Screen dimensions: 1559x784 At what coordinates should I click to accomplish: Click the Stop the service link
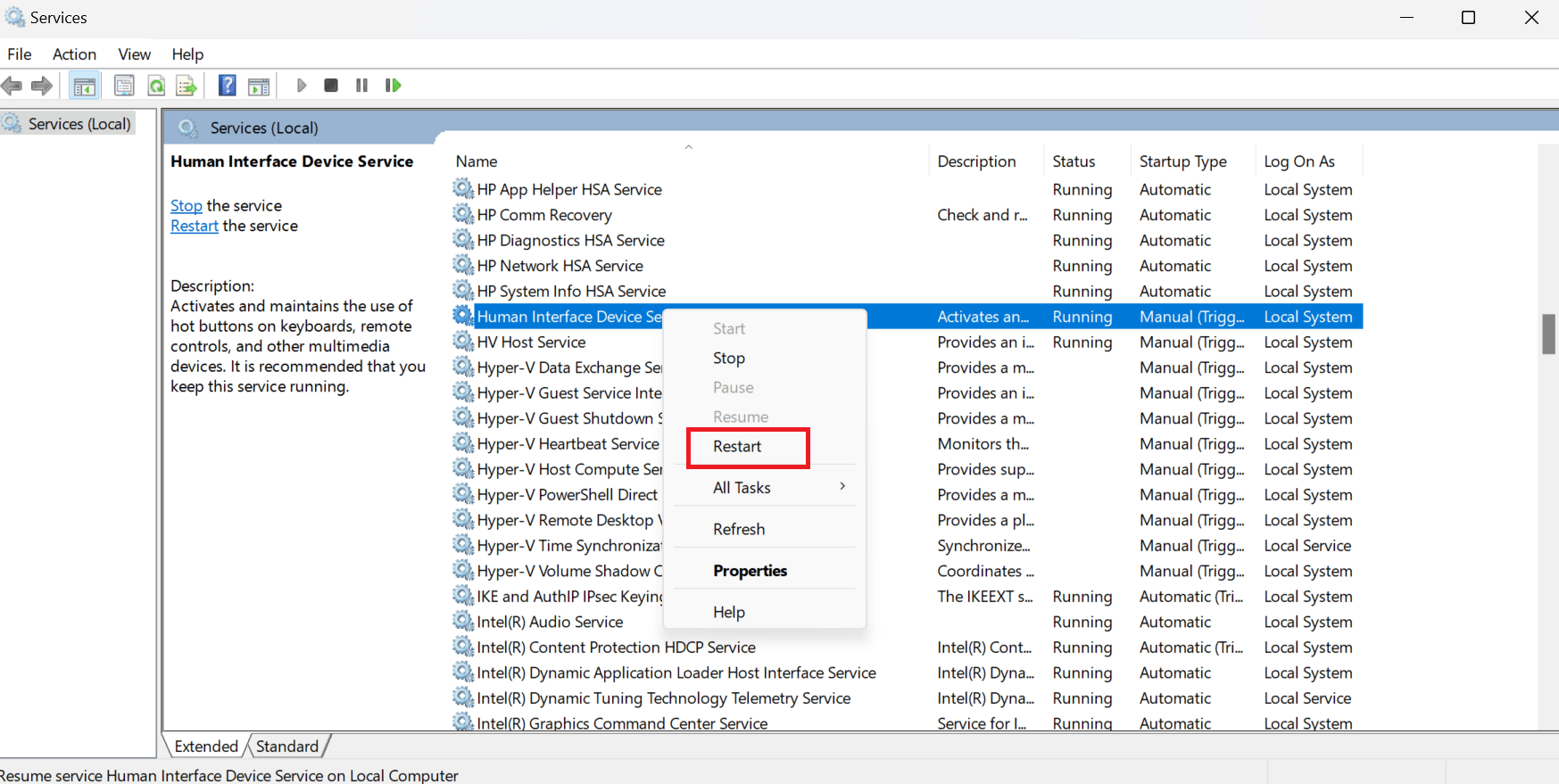[x=187, y=206]
